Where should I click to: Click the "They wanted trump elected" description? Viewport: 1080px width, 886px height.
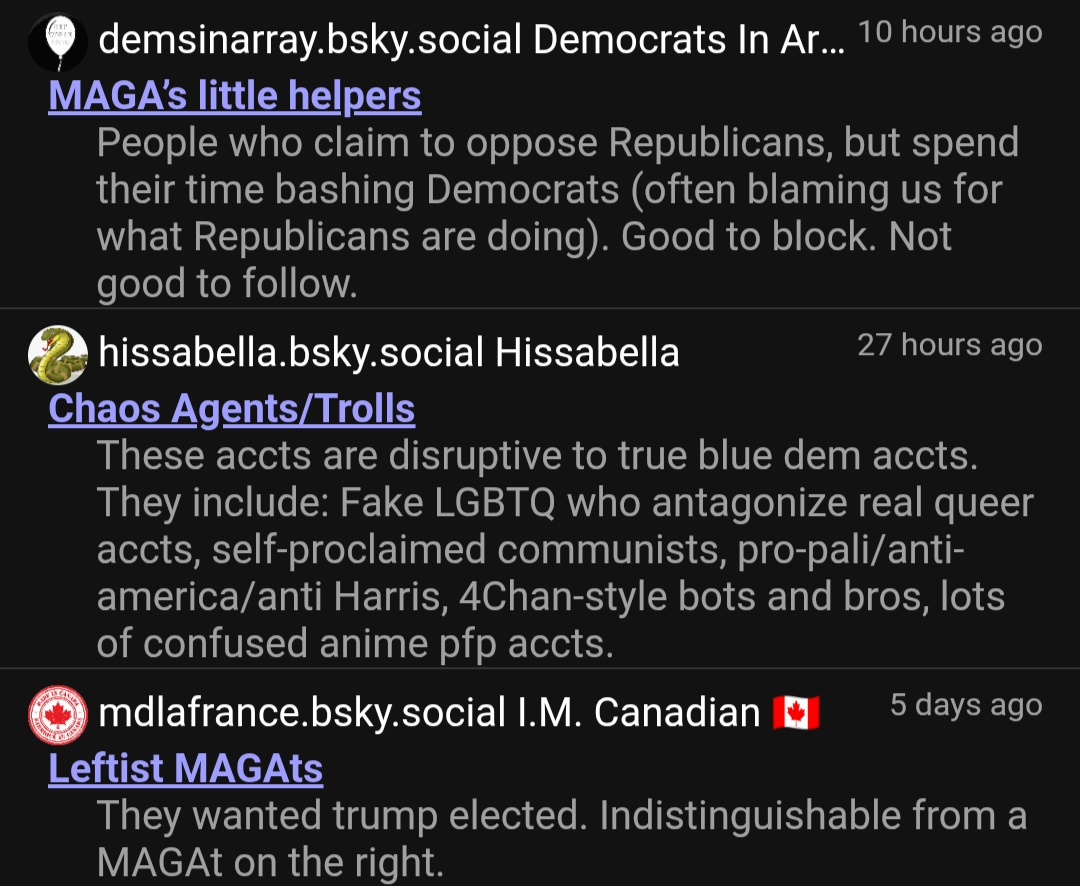tap(561, 816)
